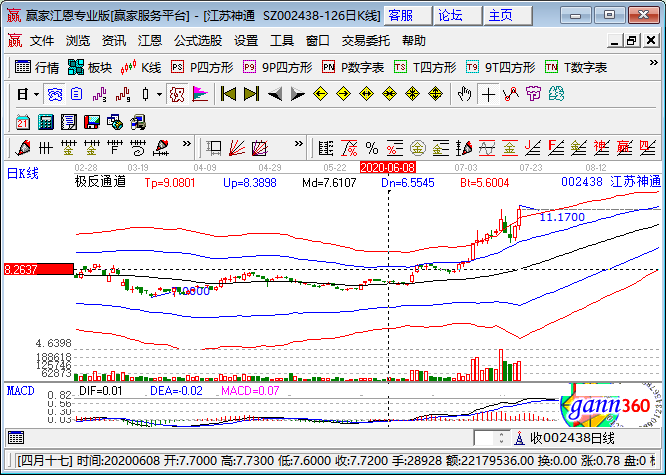666x475 pixels.
Task: Open the calculator tool
Action: 46,122
